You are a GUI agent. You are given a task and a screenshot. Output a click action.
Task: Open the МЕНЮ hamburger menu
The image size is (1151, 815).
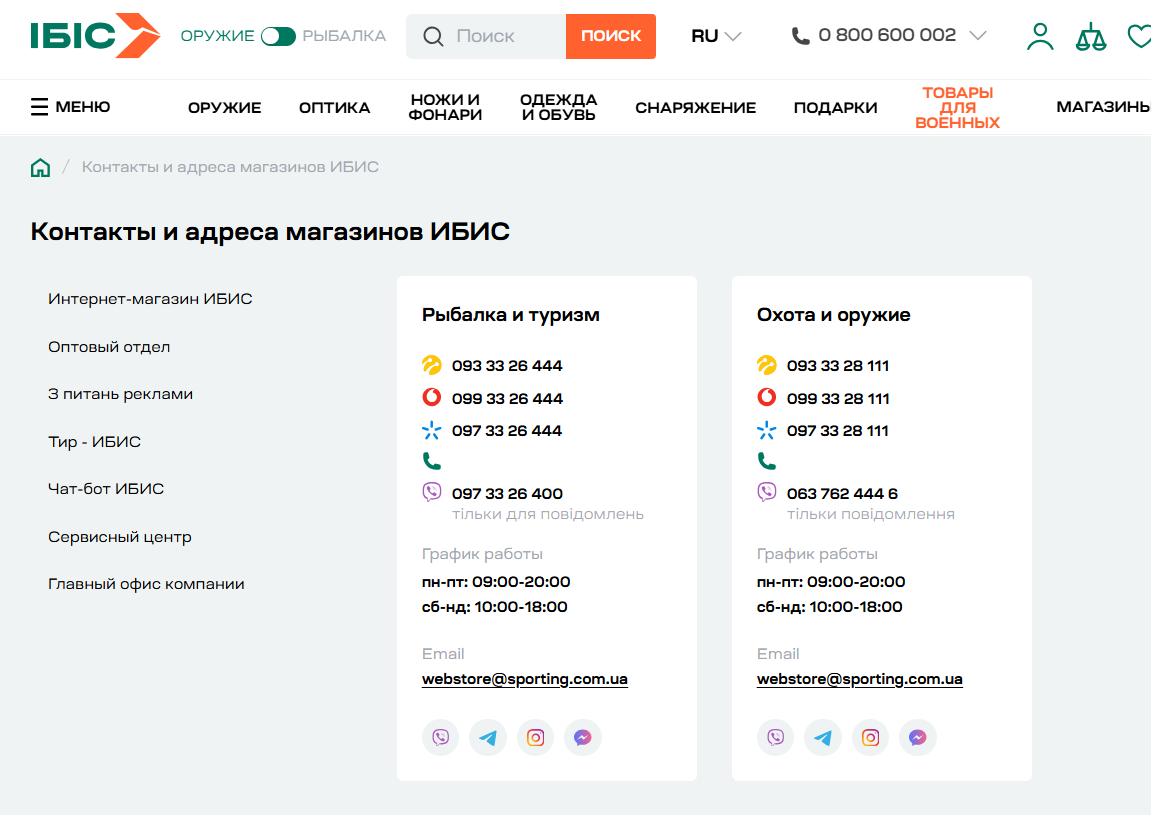click(70, 107)
